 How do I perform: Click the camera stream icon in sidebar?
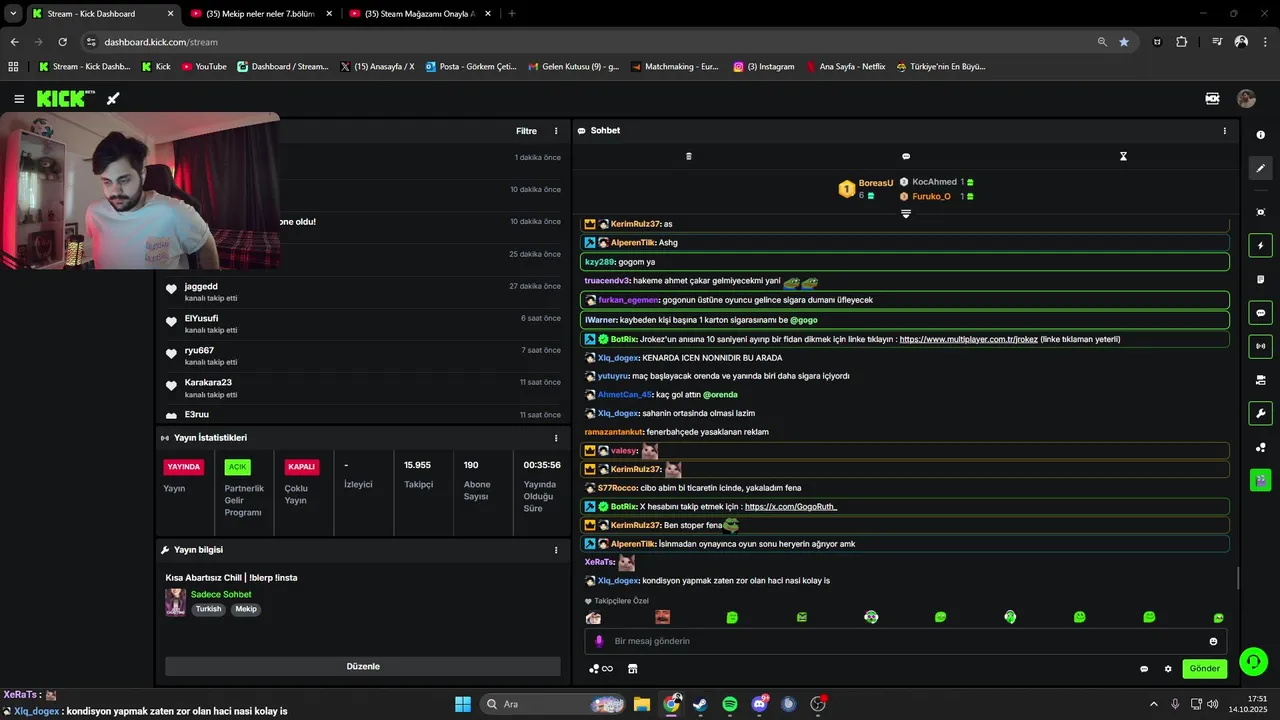[x=1260, y=380]
